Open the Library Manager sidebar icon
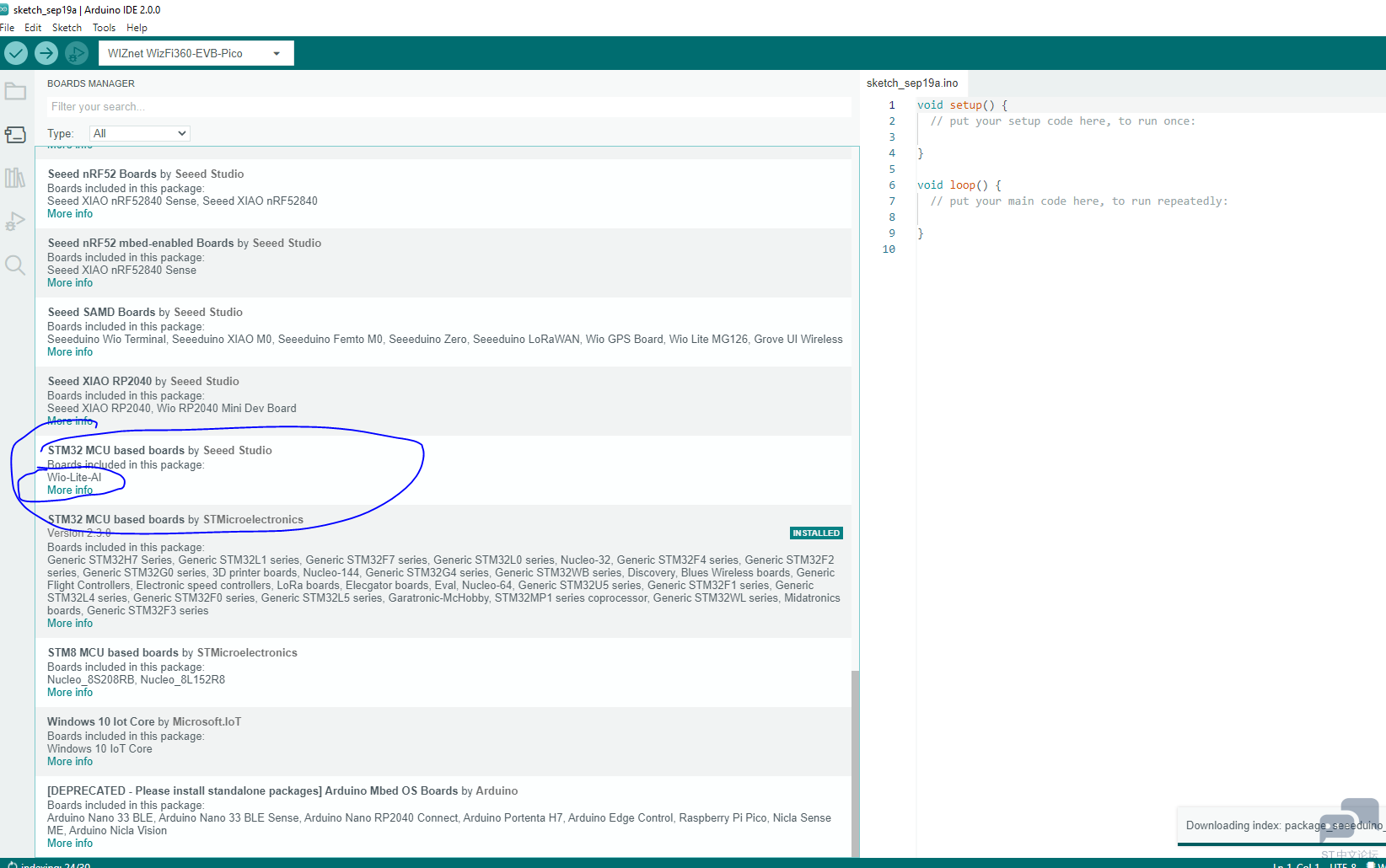1386x868 pixels. (15, 178)
